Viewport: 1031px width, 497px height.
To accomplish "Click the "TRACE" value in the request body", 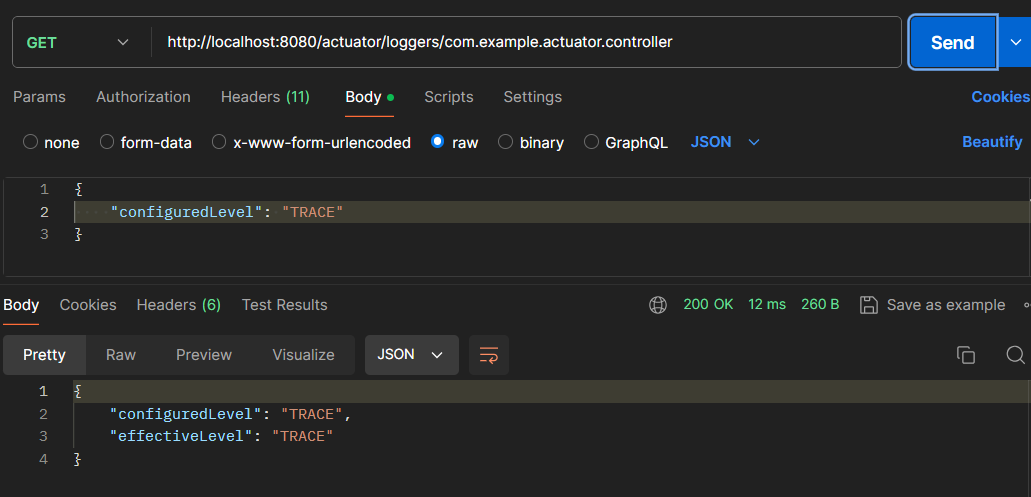I will tap(313, 212).
